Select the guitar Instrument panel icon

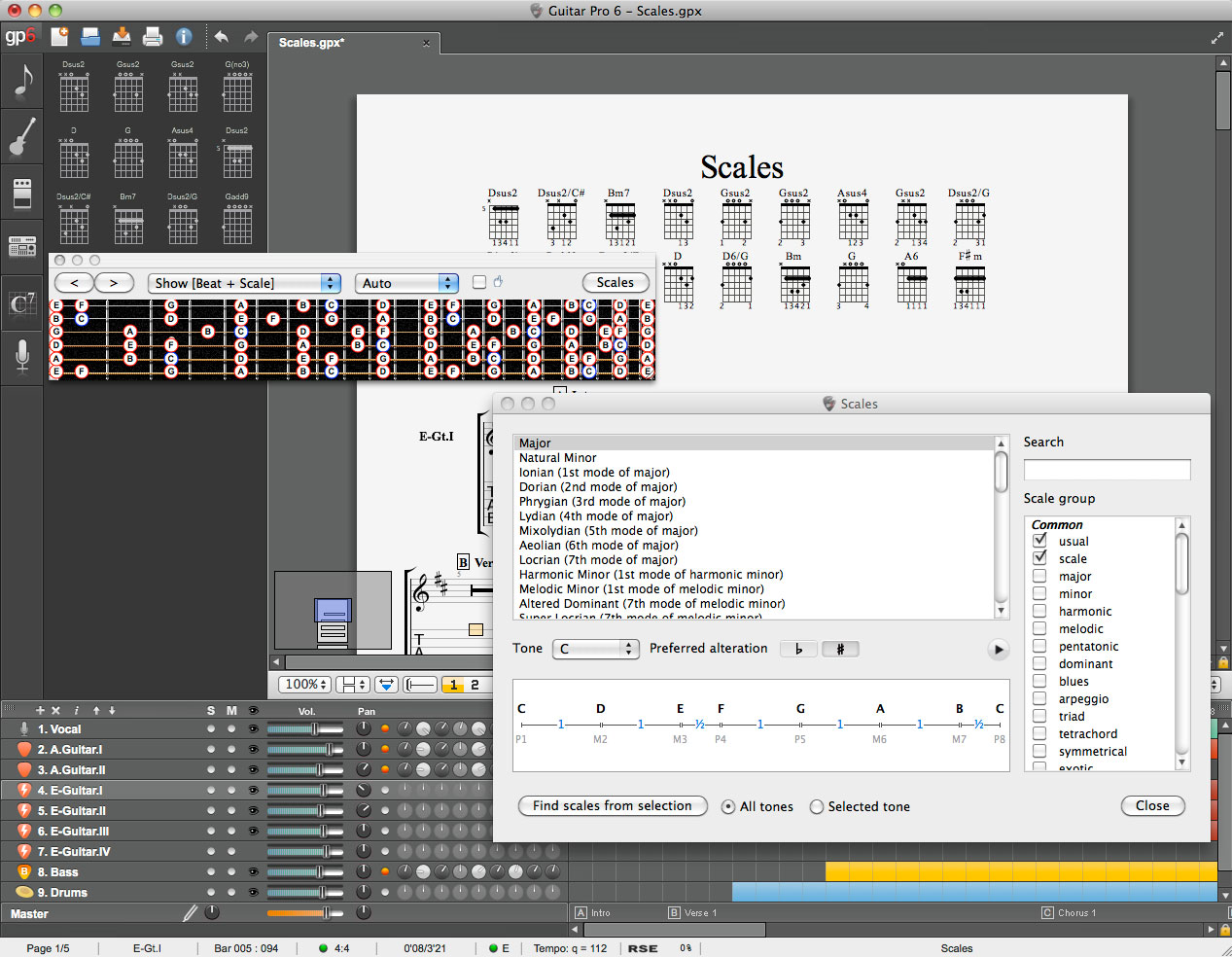[21, 137]
